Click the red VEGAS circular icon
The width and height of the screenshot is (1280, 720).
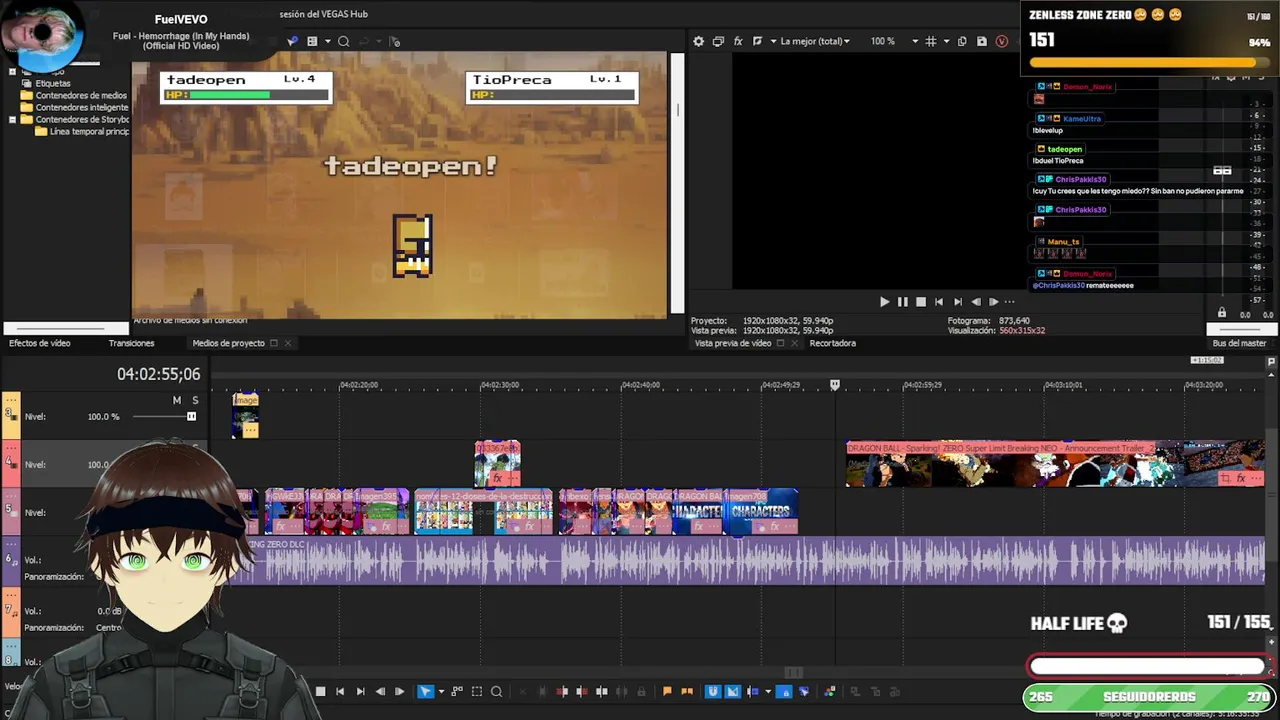(x=1002, y=41)
